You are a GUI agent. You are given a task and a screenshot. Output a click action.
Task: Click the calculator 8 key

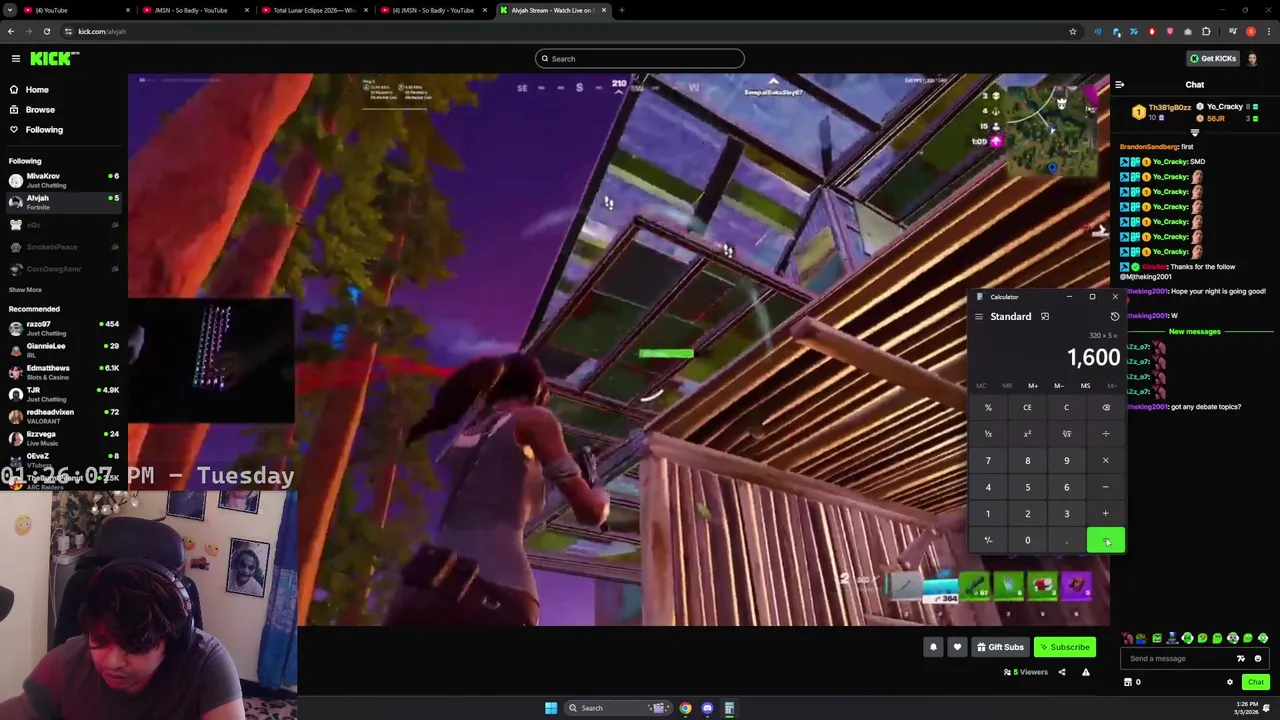point(1027,461)
